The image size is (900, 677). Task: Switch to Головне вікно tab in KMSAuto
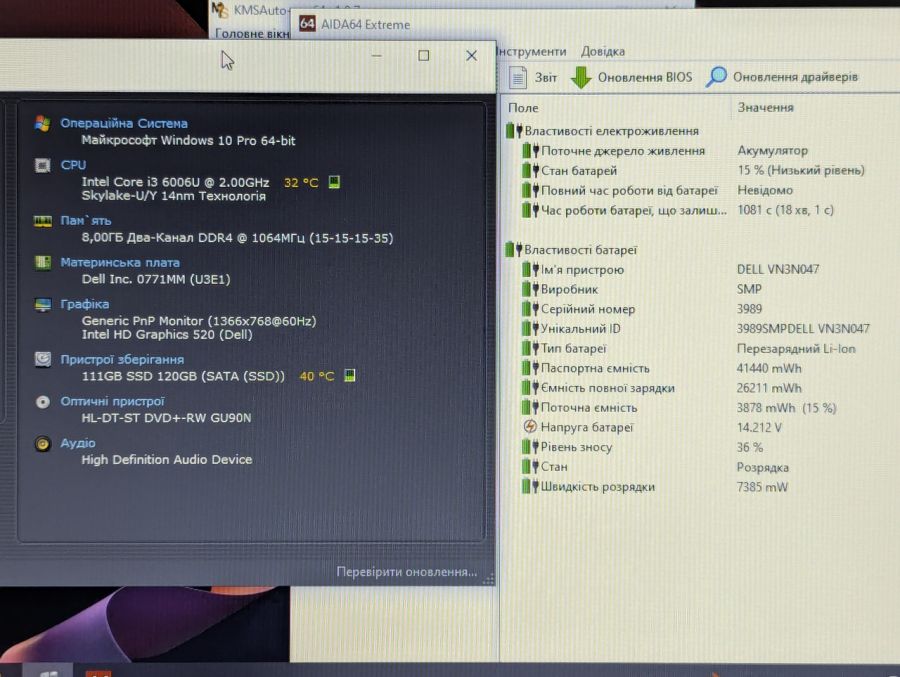point(252,33)
